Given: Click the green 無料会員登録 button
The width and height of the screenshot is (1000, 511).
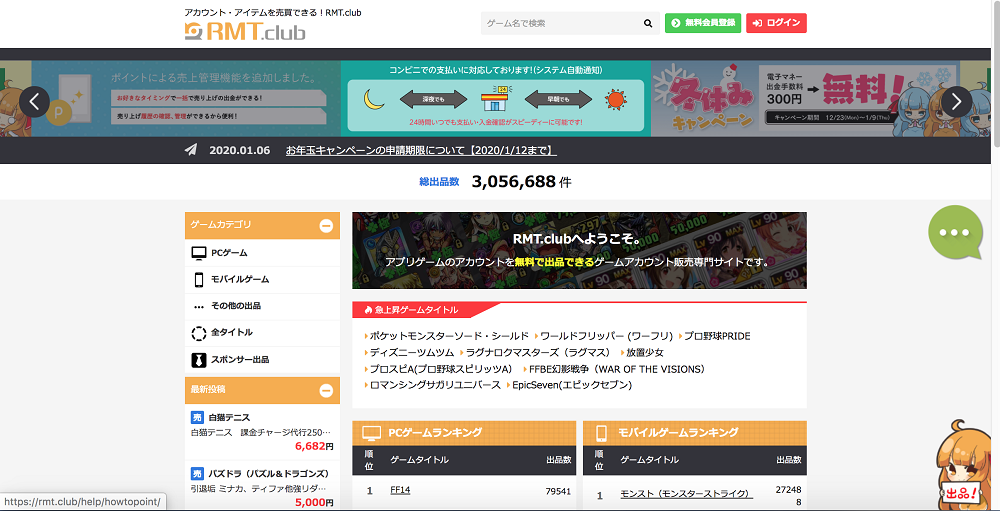Looking at the screenshot, I should pos(703,23).
